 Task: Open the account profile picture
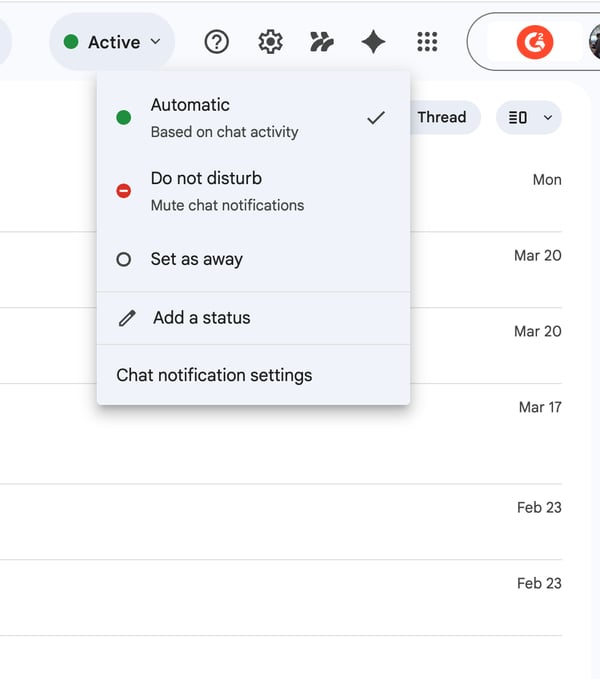point(594,42)
